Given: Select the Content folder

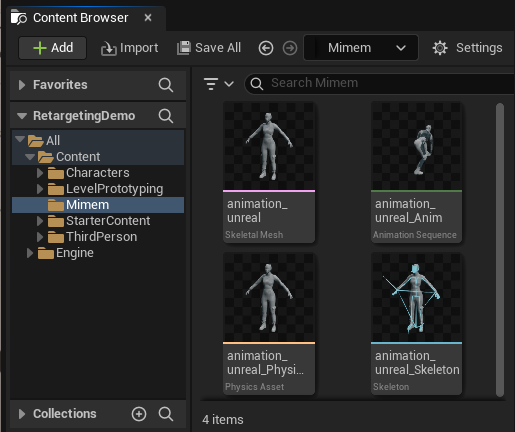Looking at the screenshot, I should click(98, 157).
